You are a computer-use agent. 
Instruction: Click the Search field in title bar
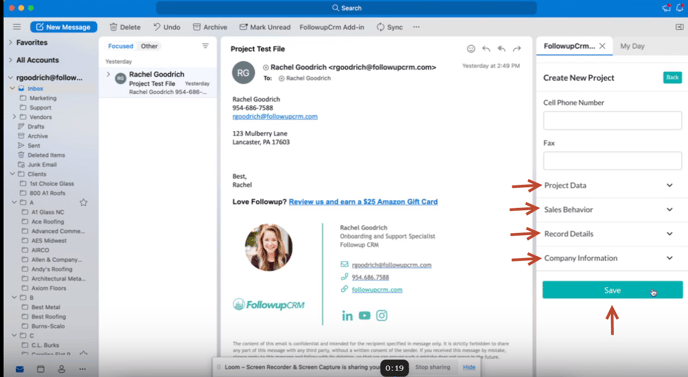tap(347, 8)
